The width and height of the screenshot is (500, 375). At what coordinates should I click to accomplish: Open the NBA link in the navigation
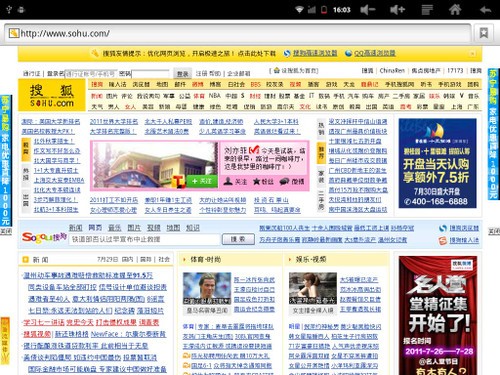pos(215,96)
